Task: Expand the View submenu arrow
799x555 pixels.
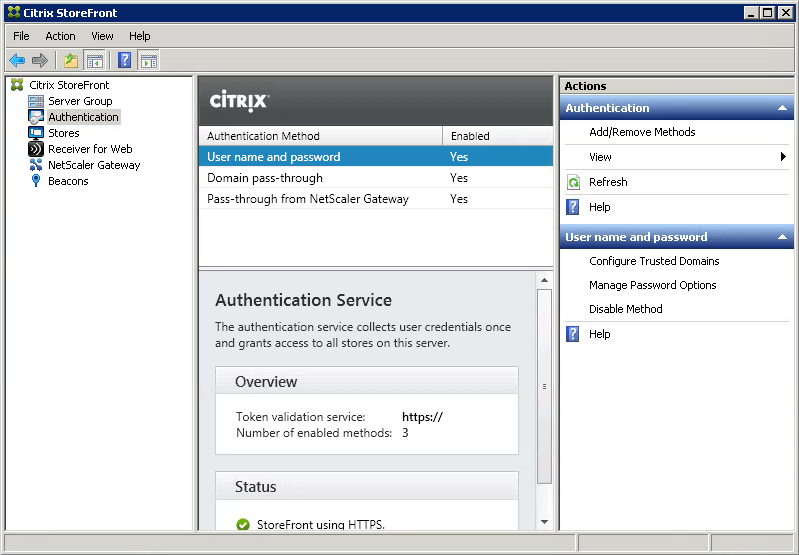Action: (783, 156)
